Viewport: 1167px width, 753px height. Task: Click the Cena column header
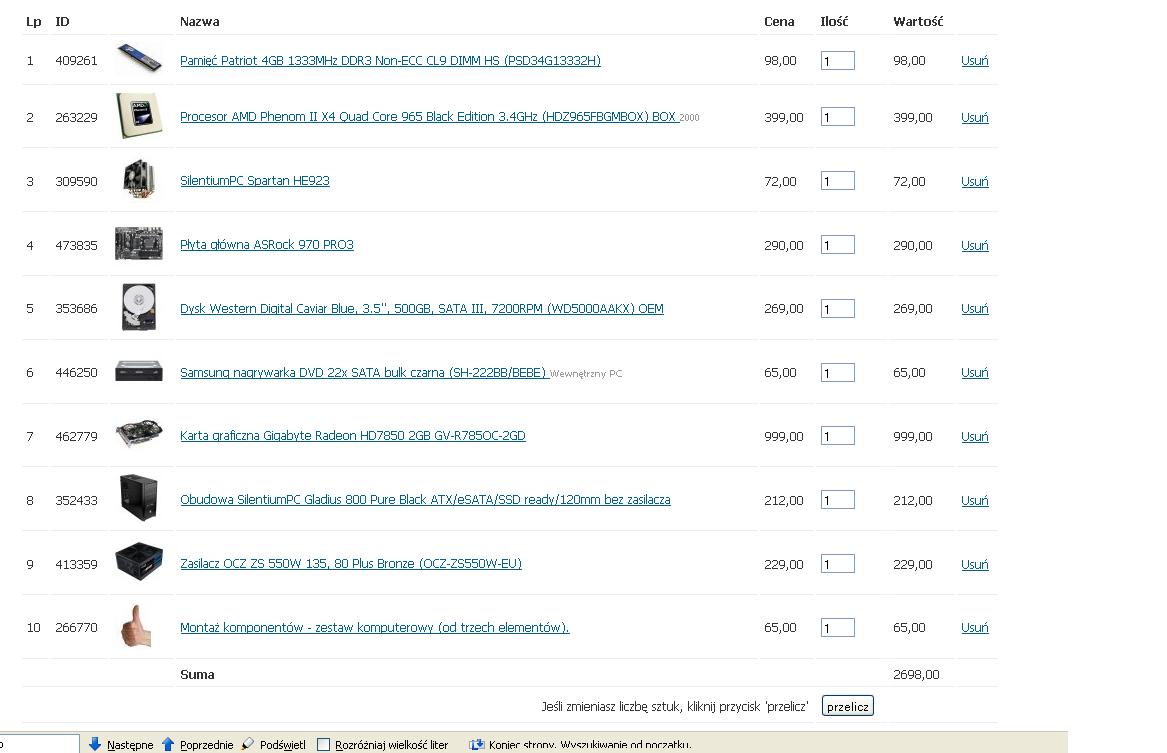pyautogui.click(x=779, y=22)
